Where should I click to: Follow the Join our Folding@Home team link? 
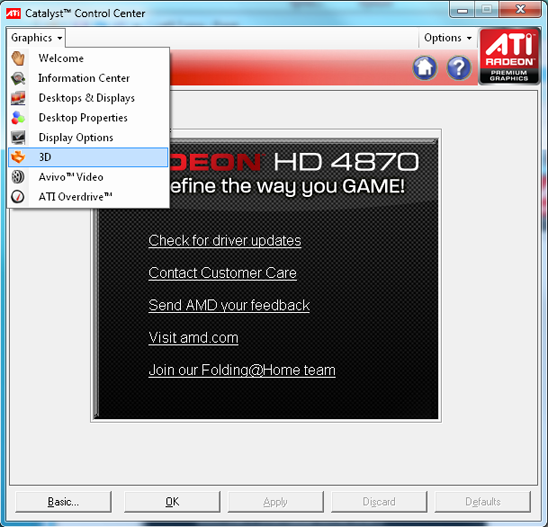(x=242, y=370)
